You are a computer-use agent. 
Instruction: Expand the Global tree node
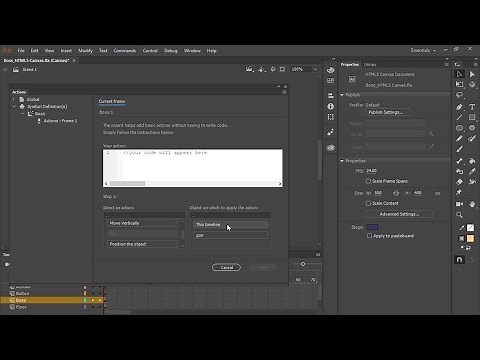click(14, 99)
